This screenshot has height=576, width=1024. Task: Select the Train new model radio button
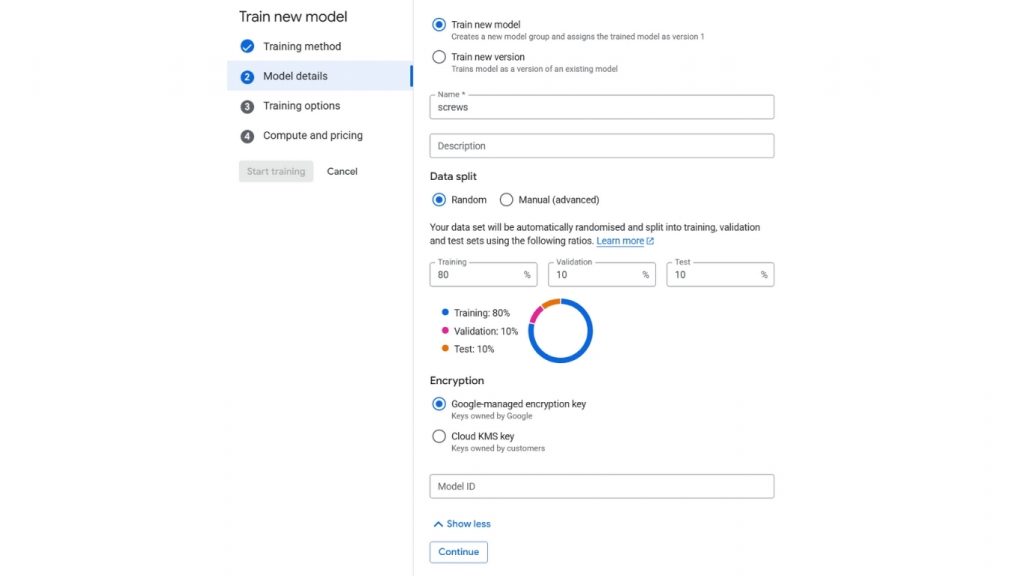pyautogui.click(x=439, y=25)
